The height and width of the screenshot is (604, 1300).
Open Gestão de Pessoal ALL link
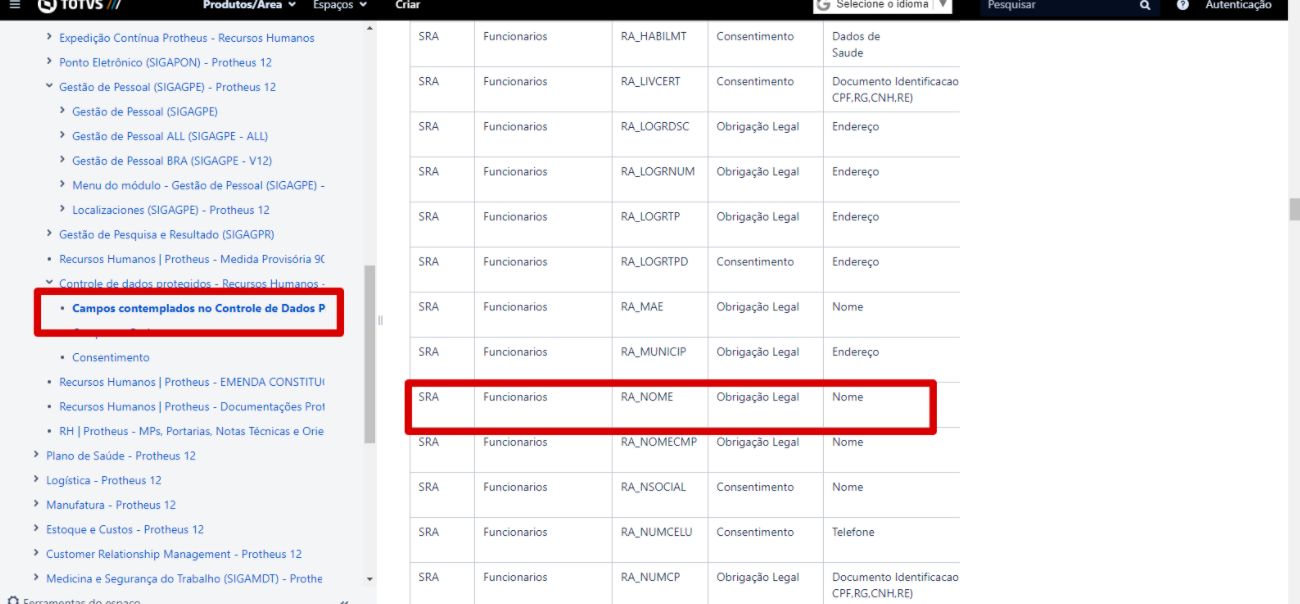[170, 136]
